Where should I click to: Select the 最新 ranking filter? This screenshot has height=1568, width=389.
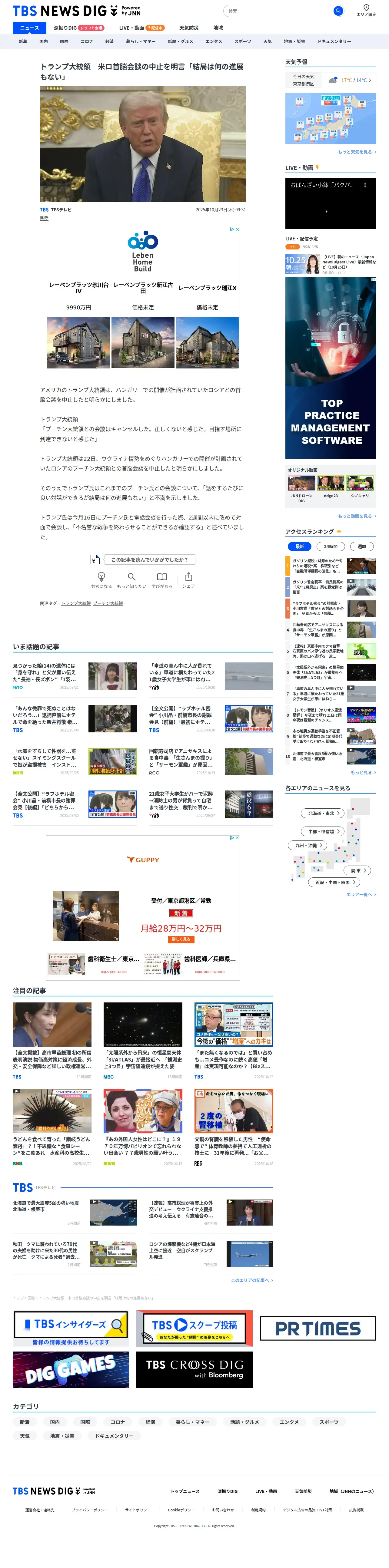tap(300, 546)
